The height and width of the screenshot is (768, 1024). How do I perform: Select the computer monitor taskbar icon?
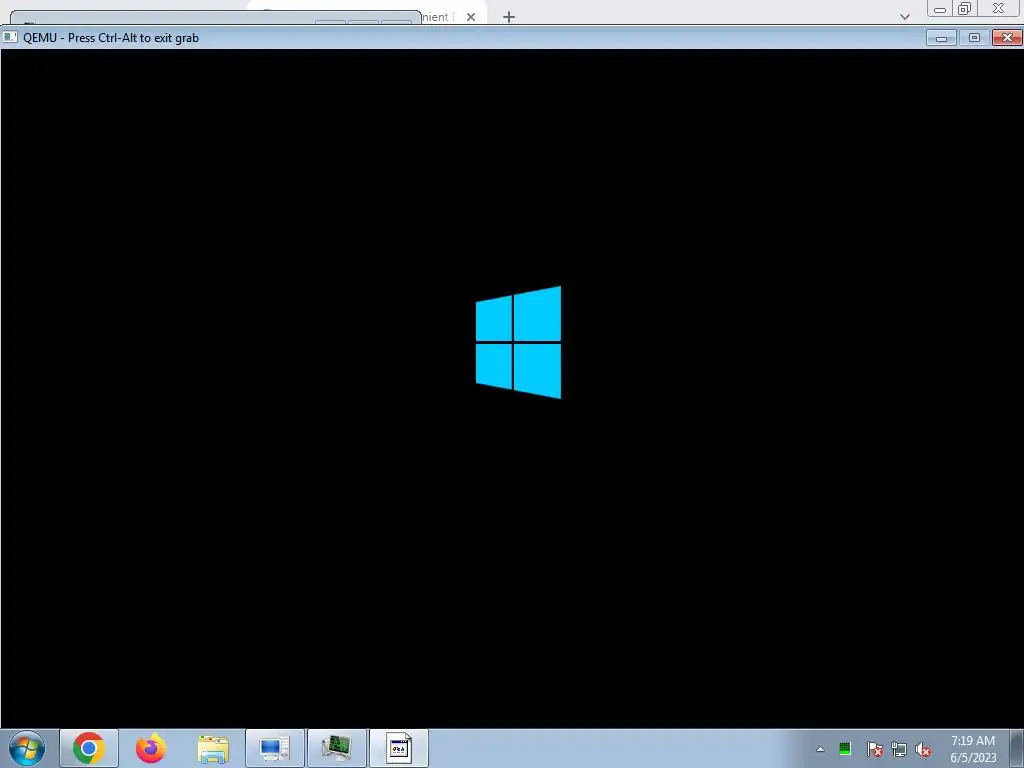click(274, 748)
